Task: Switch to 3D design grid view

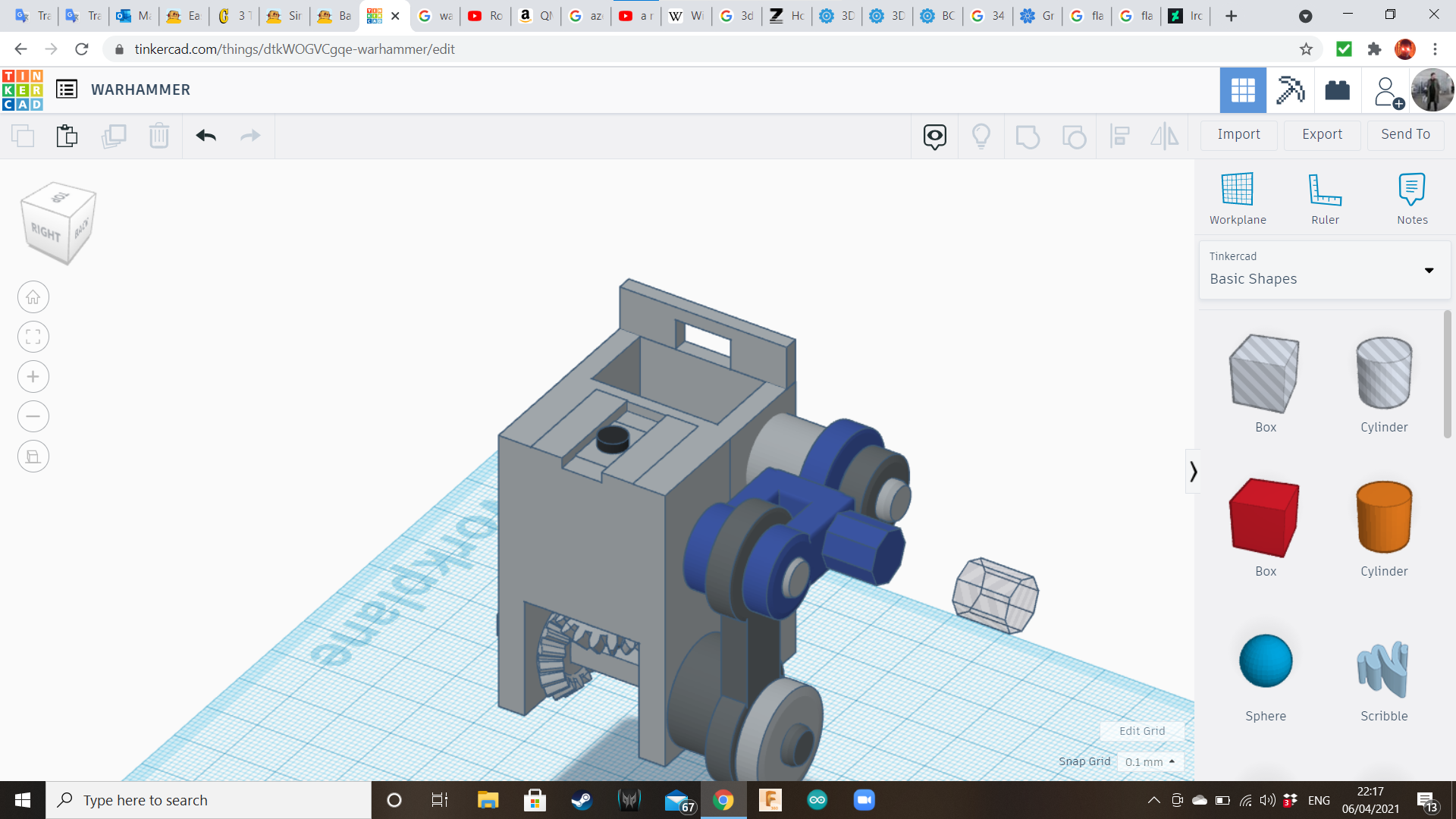Action: pyautogui.click(x=1243, y=90)
